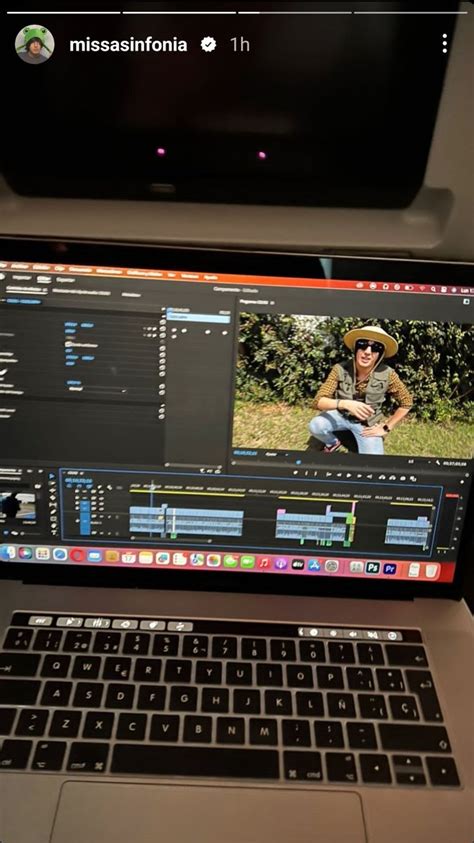Viewport: 474px width, 843px height.
Task: Open the Trash in the Dock
Action: [430, 570]
